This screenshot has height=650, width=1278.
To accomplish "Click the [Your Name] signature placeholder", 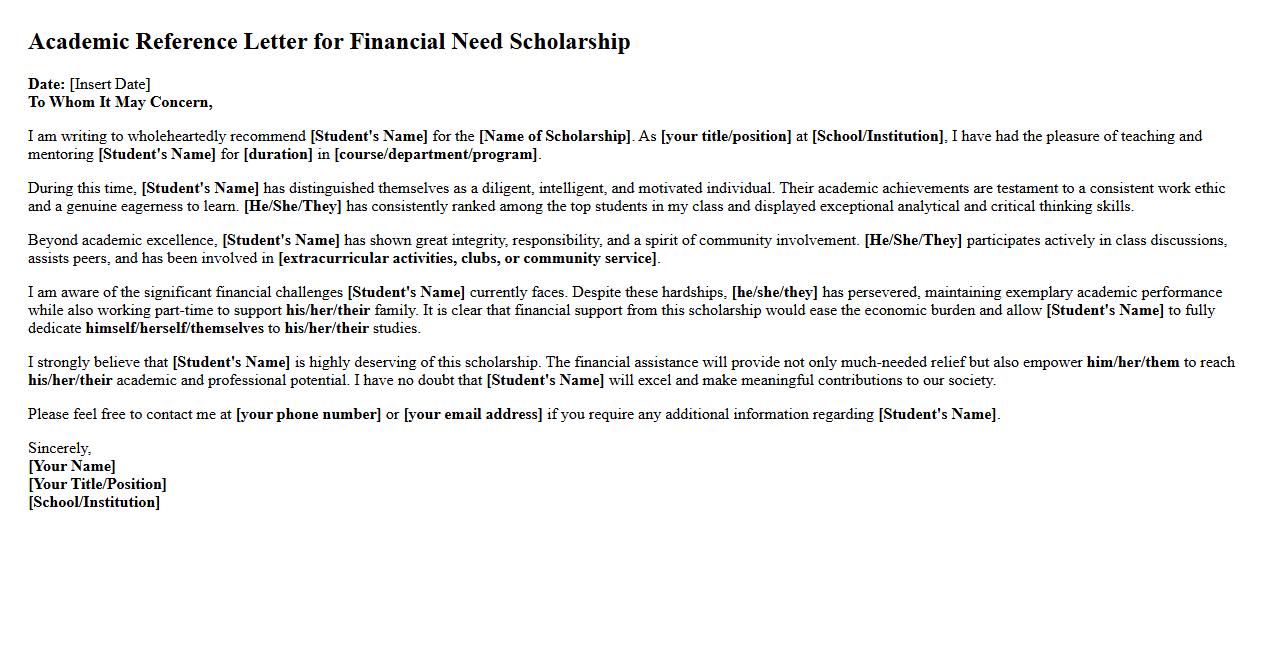I will click(72, 466).
